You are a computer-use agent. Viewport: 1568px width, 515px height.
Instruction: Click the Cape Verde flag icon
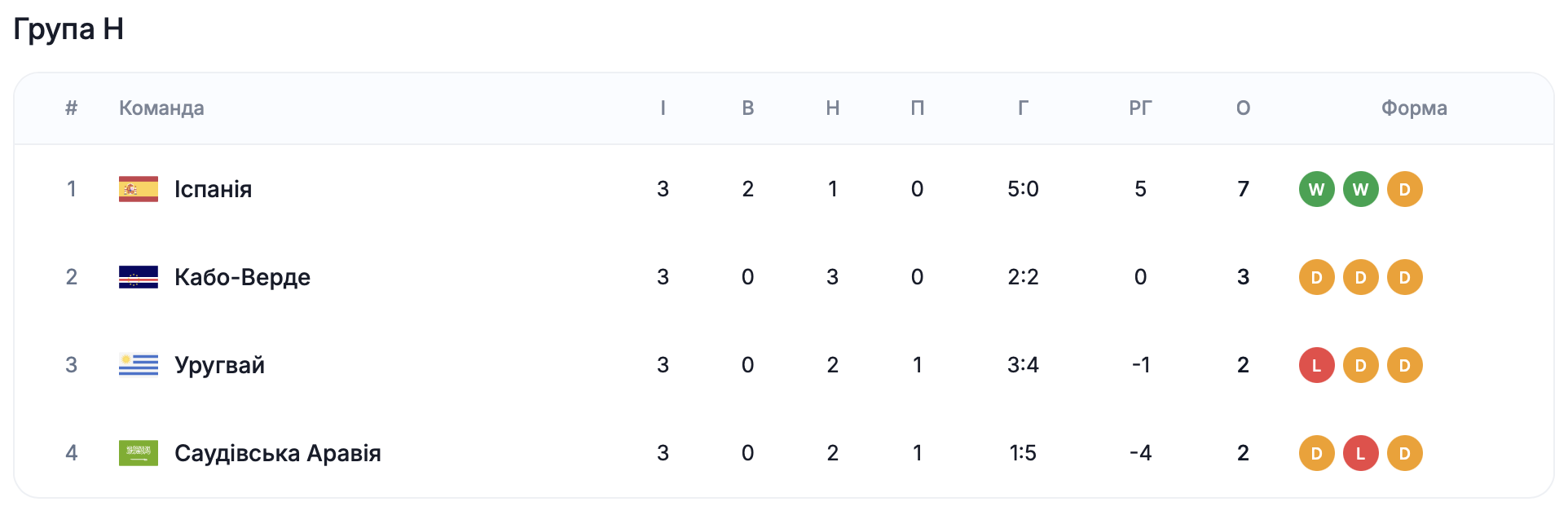(x=139, y=277)
